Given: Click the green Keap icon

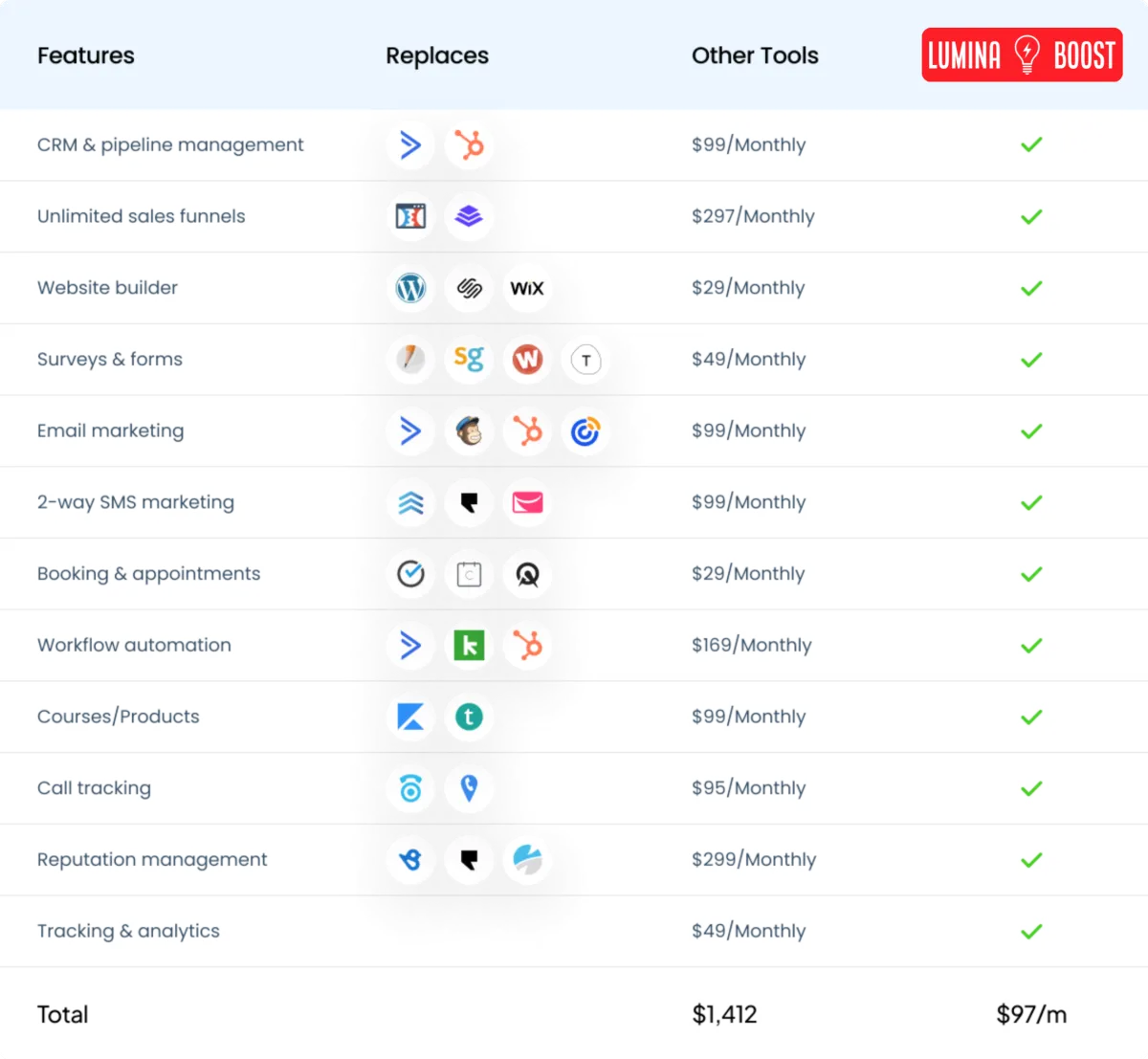Looking at the screenshot, I should [x=469, y=646].
